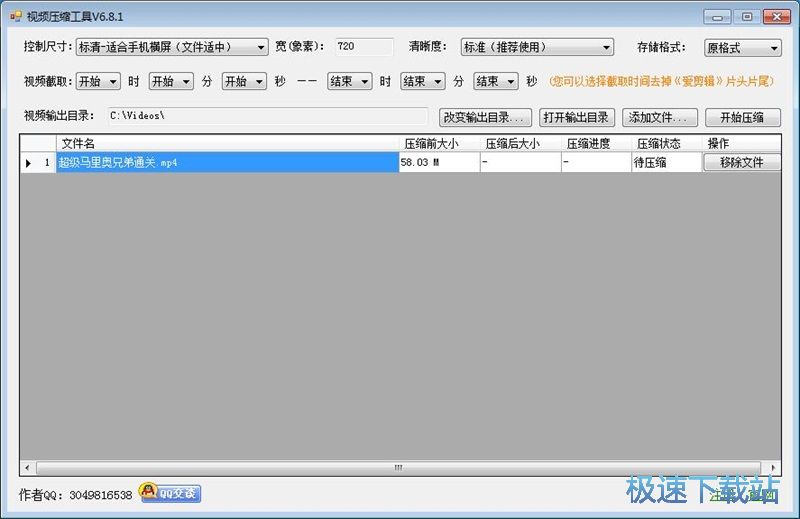Click the 宽(像素) width field 720

click(364, 46)
